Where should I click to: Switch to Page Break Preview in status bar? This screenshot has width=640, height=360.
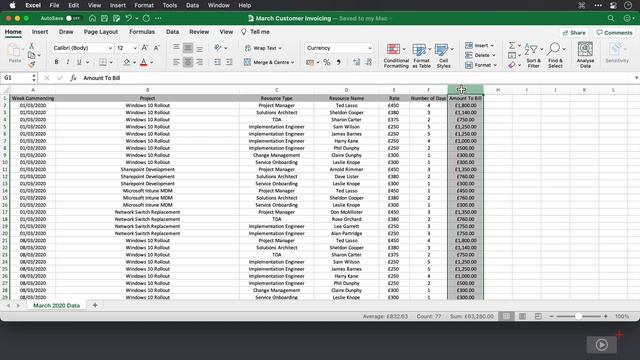point(538,316)
